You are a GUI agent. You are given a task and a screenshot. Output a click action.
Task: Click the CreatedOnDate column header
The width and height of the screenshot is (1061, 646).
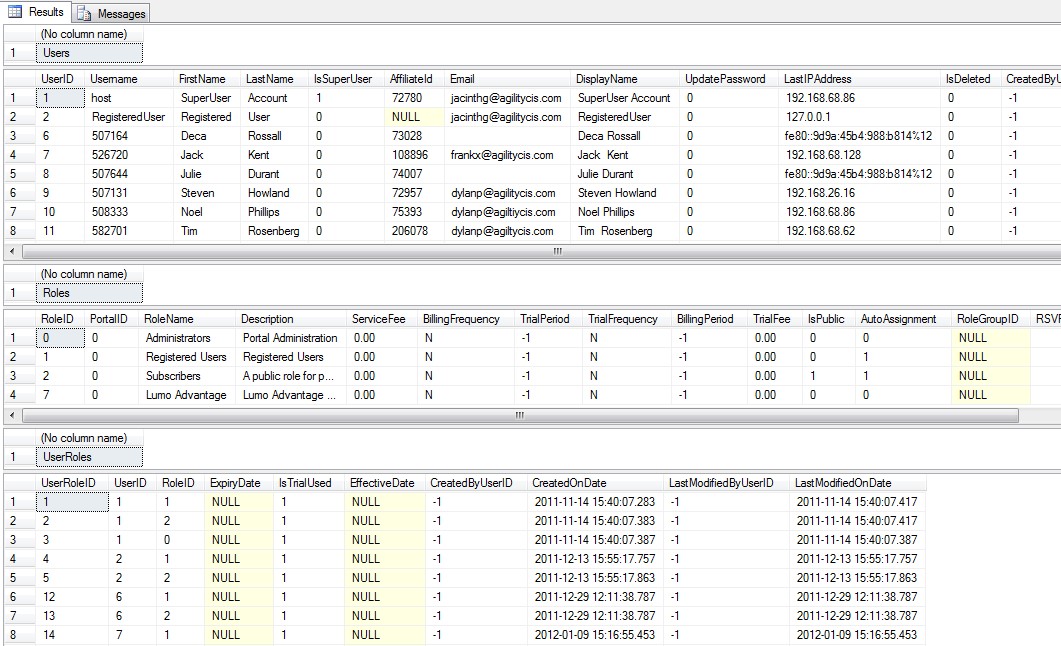click(x=595, y=483)
